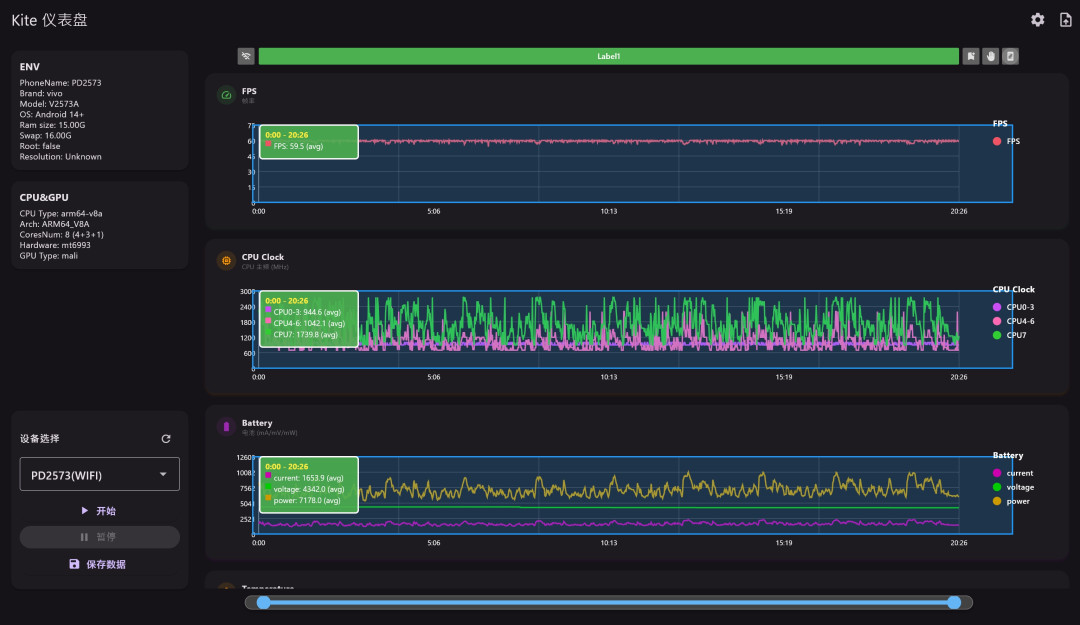Click the "PhoneName: PD2573" line
The width and height of the screenshot is (1080, 625).
click(x=61, y=83)
